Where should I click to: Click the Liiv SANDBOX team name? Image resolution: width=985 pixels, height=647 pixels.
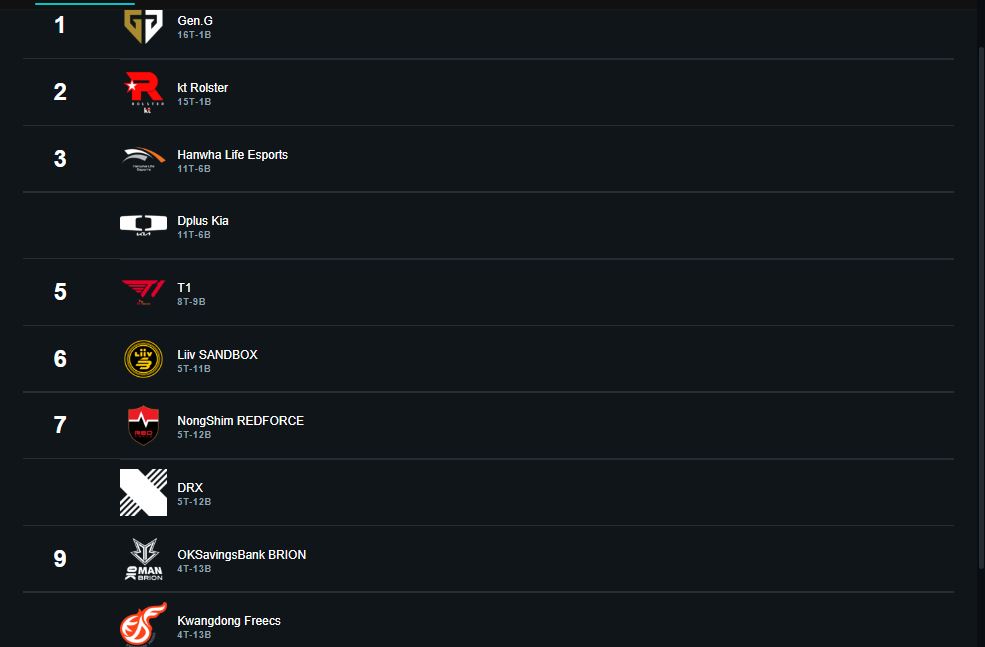point(217,355)
